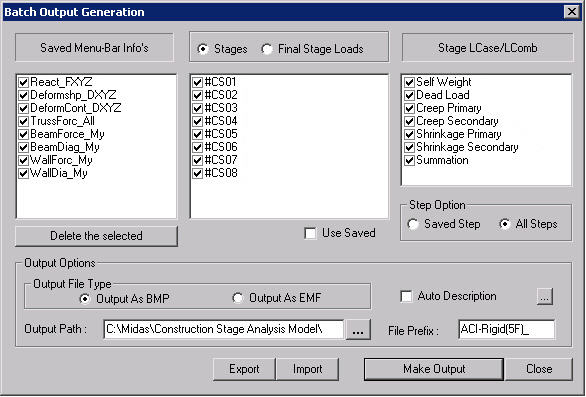The height and width of the screenshot is (397, 586).
Task: Click the Export button
Action: [x=244, y=369]
